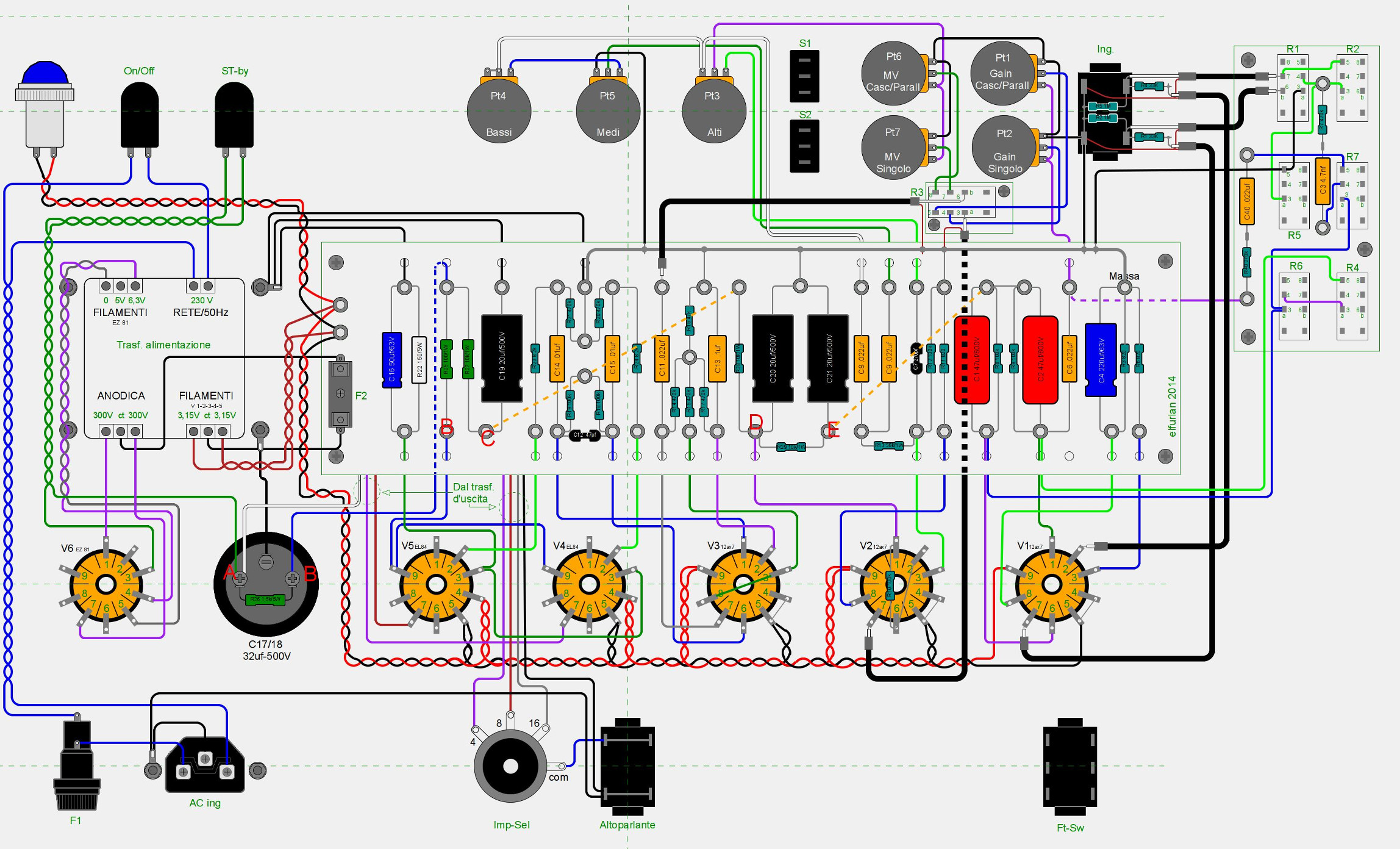The height and width of the screenshot is (849, 1400).
Task: Click the Altoparlante speaker jack
Action: pyautogui.click(x=627, y=767)
